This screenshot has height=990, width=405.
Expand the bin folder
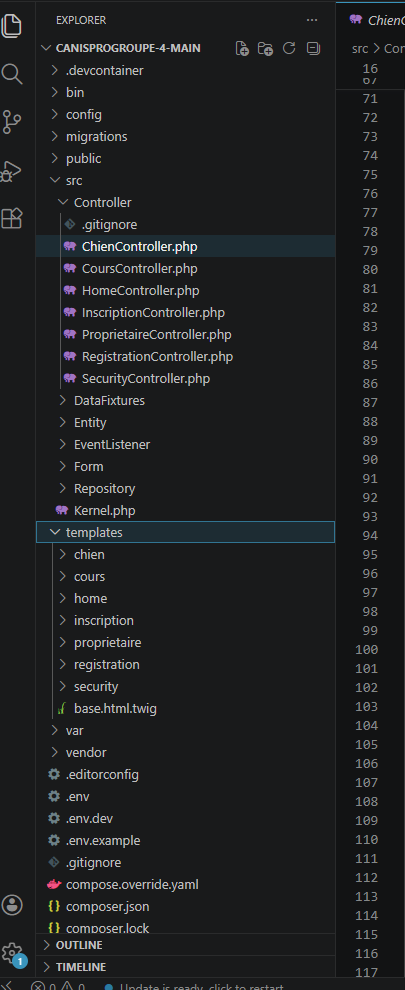pyautogui.click(x=186, y=93)
